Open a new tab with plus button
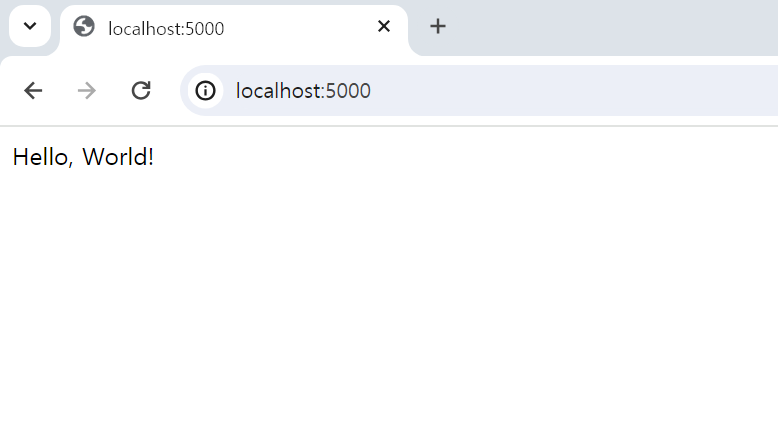 point(438,26)
